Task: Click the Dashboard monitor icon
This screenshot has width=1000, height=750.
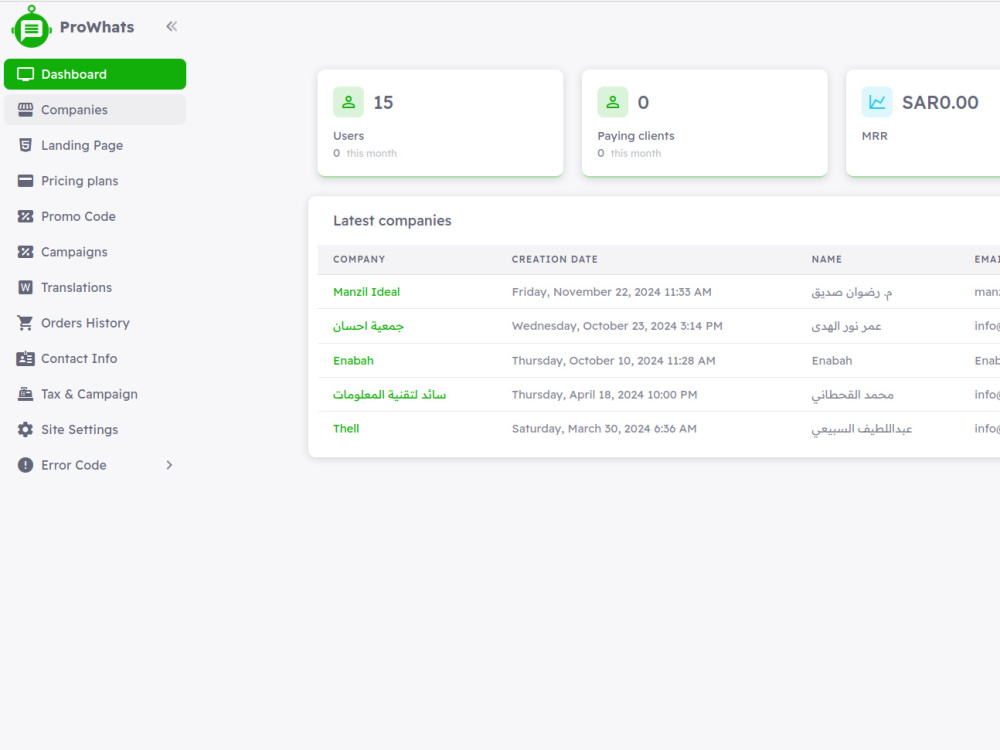Action: coord(26,74)
